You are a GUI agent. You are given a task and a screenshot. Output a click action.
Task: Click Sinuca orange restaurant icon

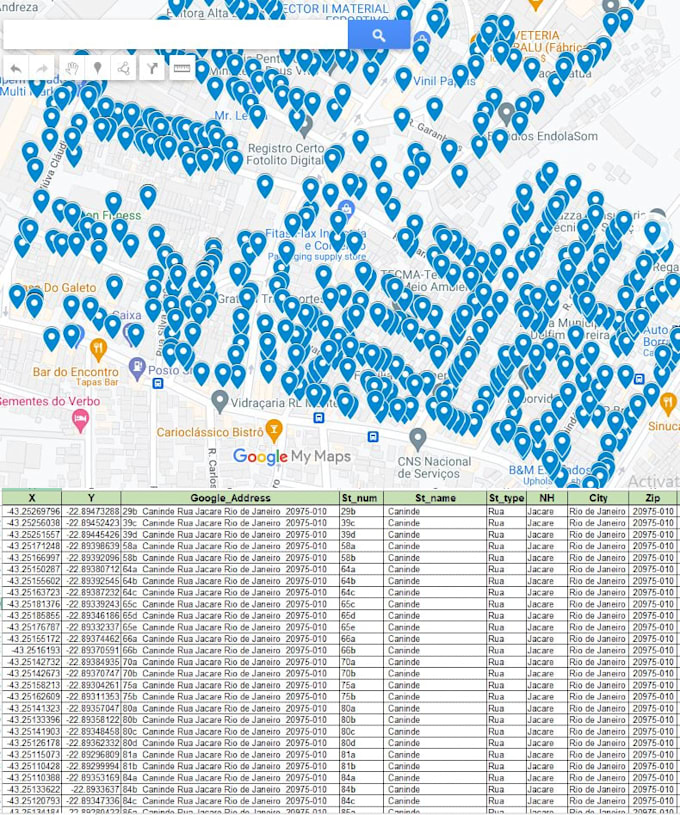[668, 403]
